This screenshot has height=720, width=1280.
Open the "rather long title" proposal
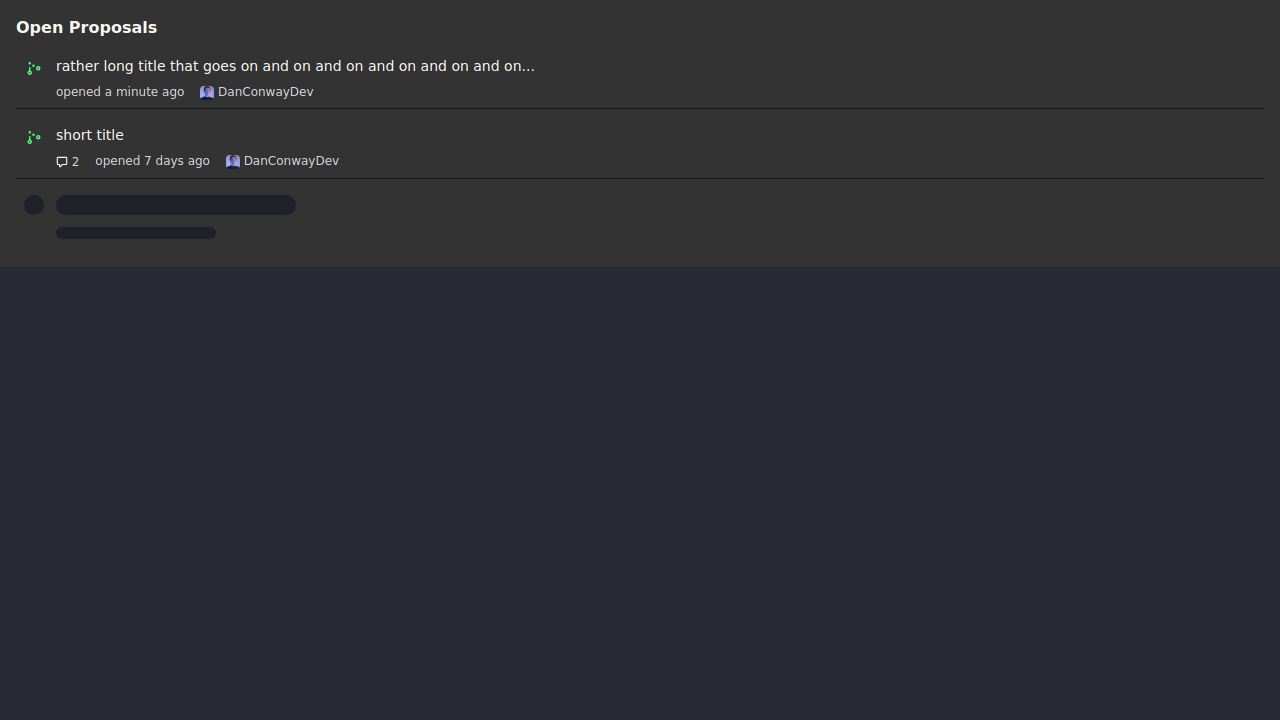295,66
